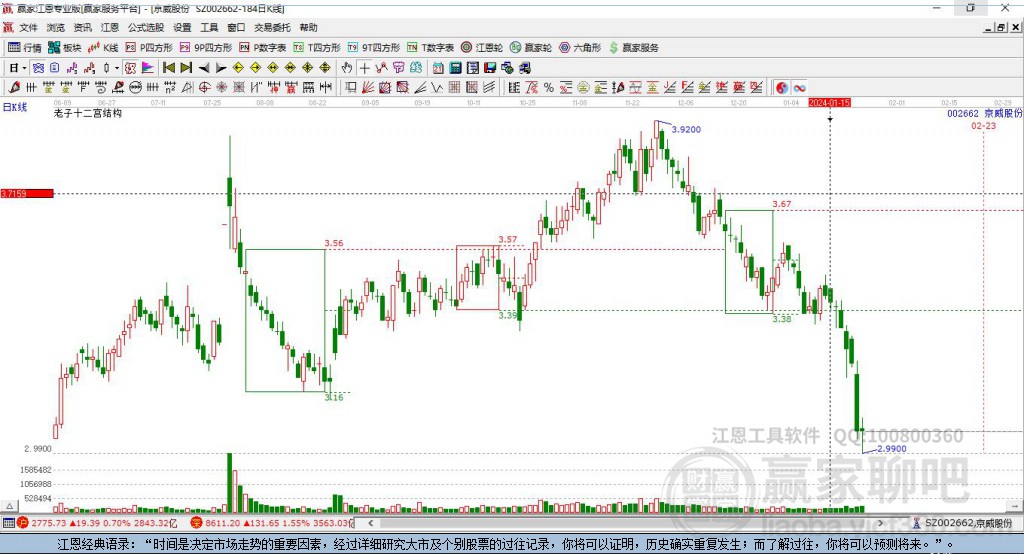The image size is (1024, 554).
Task: Open 赢家服务 with dollar icon
Action: click(633, 48)
